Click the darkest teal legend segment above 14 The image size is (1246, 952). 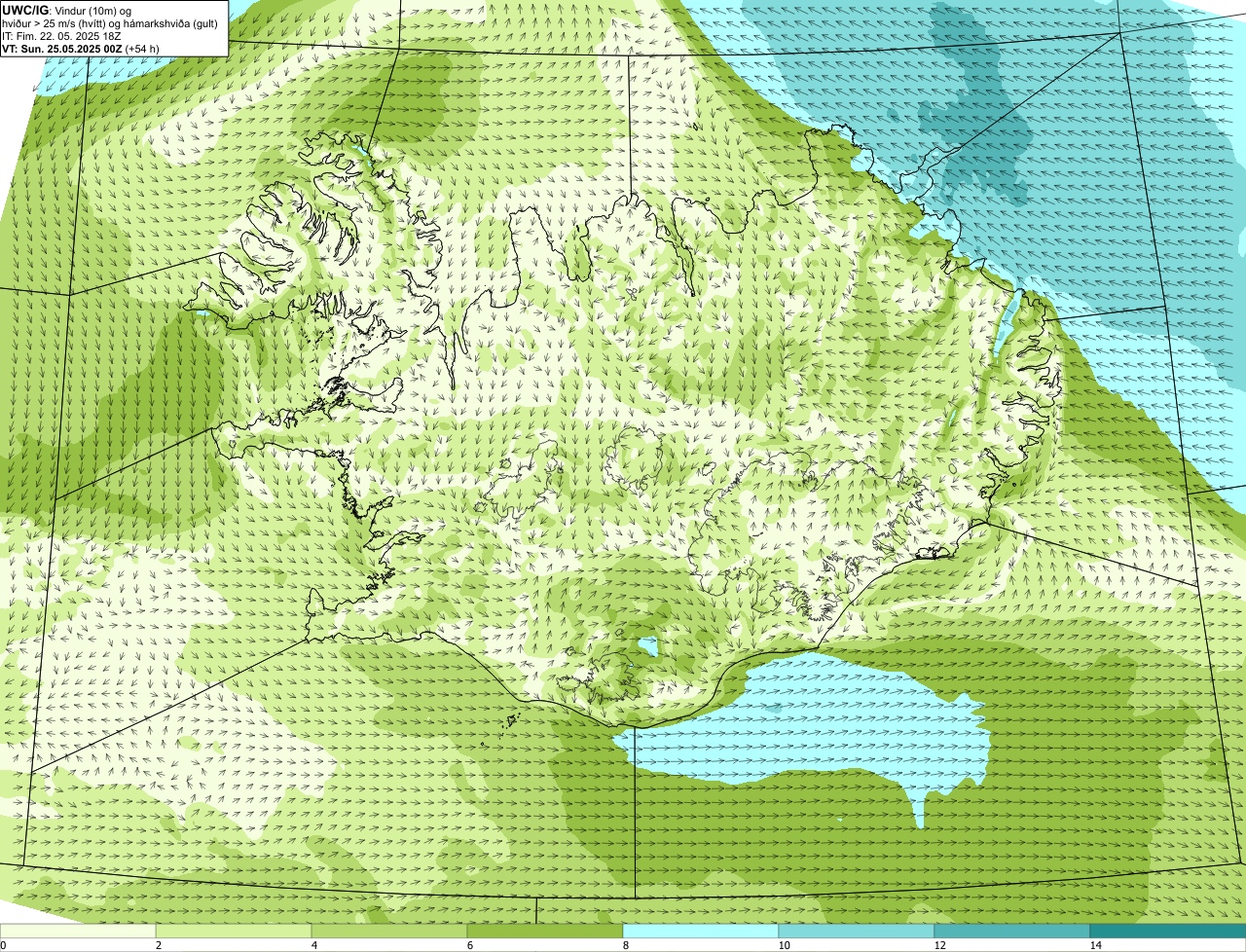pyautogui.click(x=1168, y=932)
